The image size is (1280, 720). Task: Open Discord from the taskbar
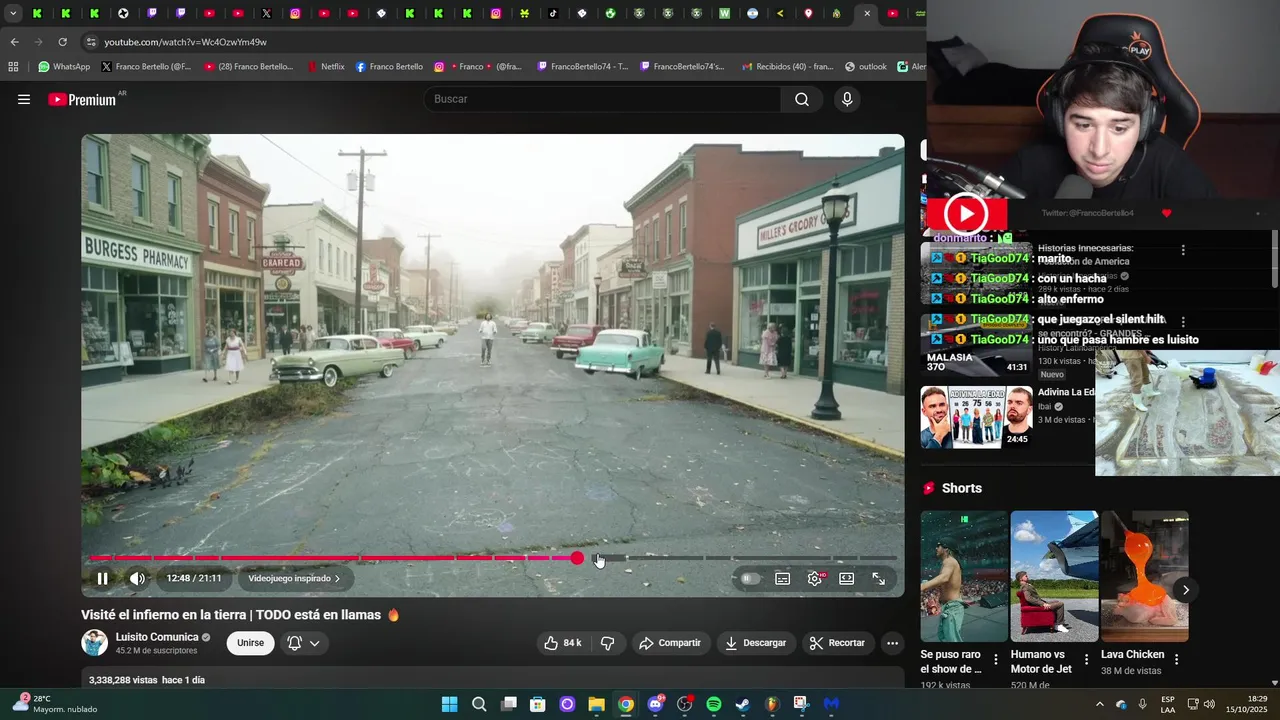tap(655, 704)
